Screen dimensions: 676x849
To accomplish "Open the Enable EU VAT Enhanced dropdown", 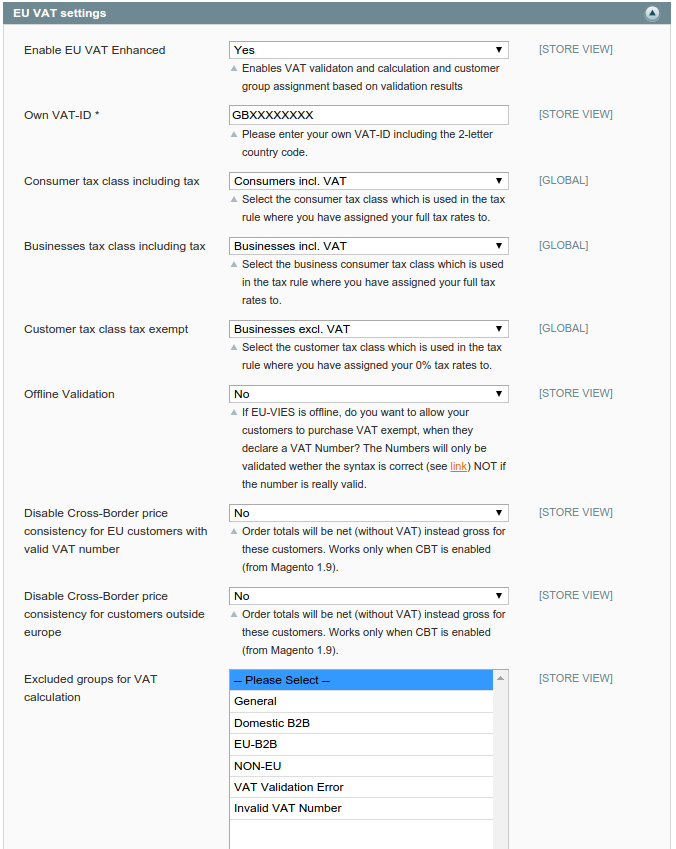I will click(368, 49).
